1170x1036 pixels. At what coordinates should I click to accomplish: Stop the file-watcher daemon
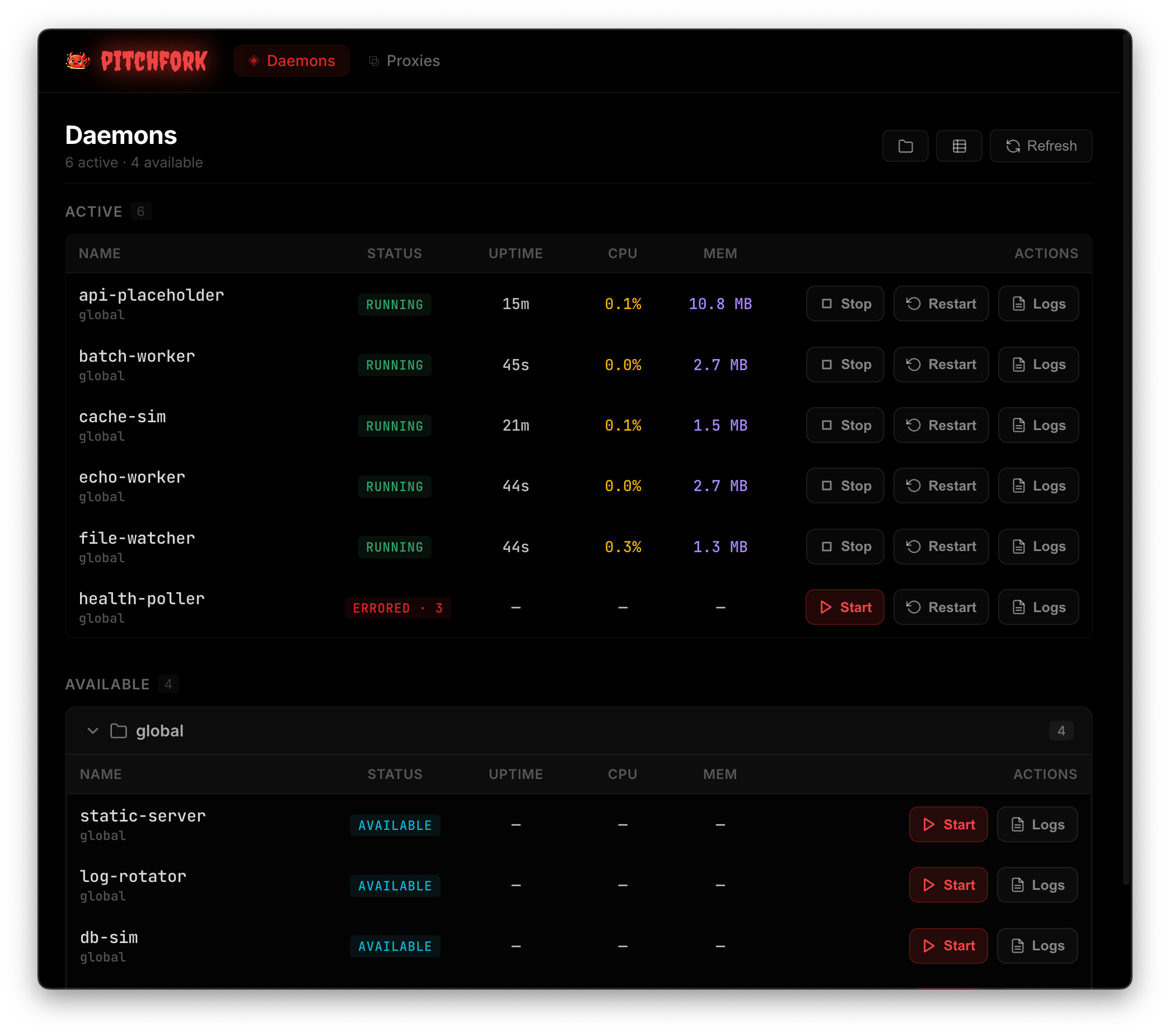tap(845, 547)
